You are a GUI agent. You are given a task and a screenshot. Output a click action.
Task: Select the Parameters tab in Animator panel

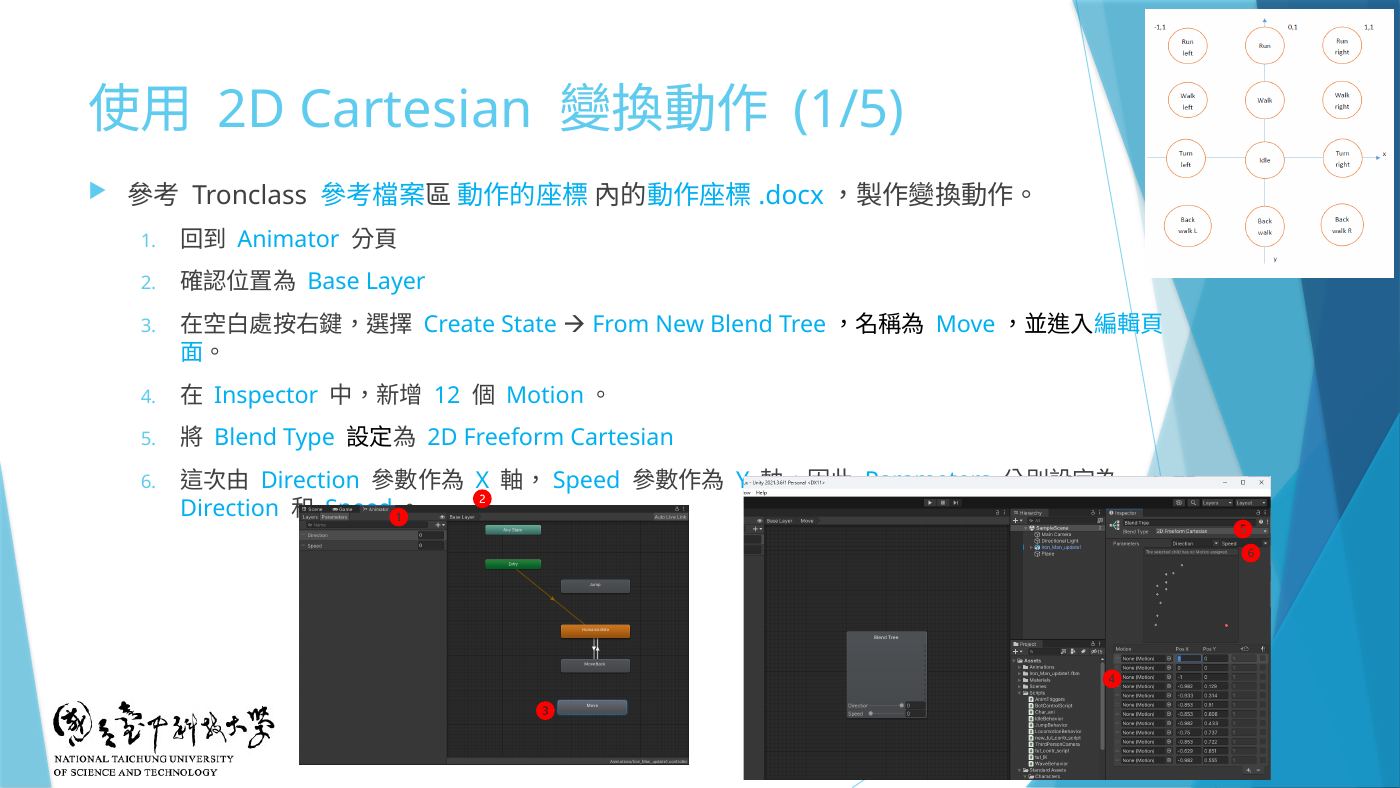pos(335,517)
